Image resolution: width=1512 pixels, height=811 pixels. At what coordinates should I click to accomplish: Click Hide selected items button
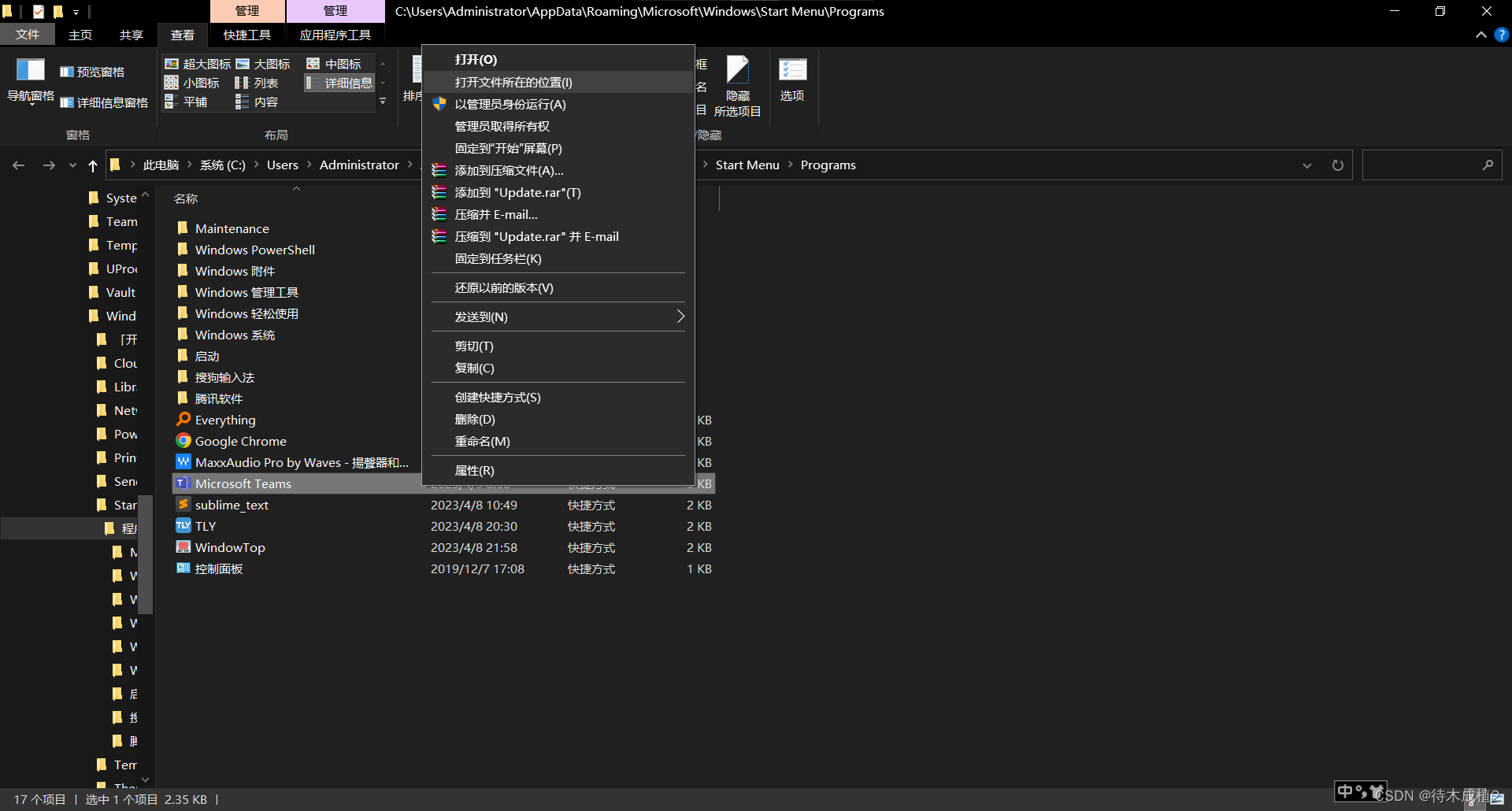pos(737,87)
